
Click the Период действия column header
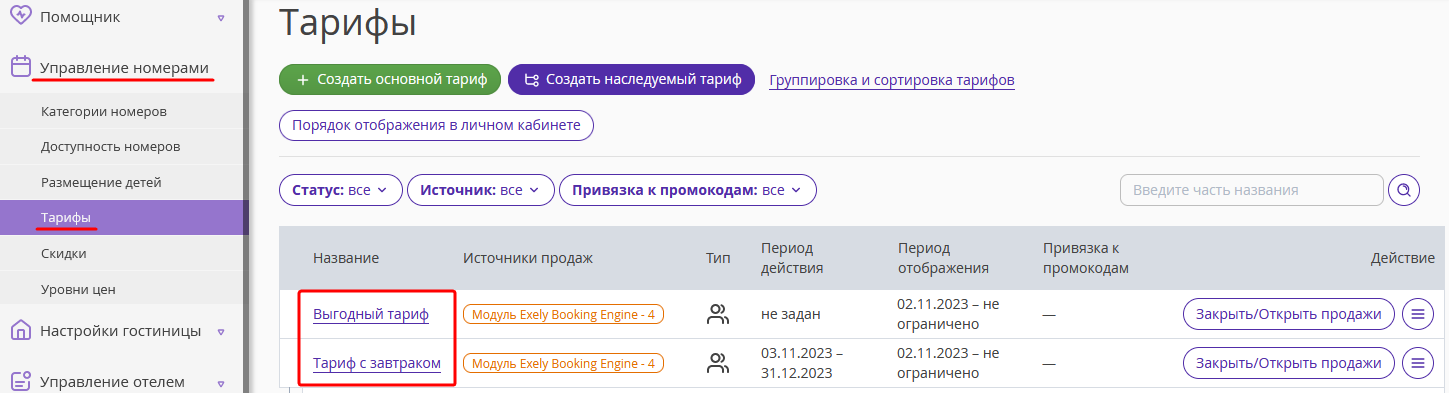[x=792, y=258]
